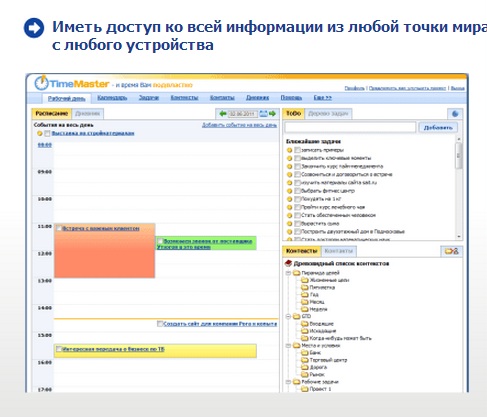Tick checkbox of green 'Возможен звонок' event
487x417 pixels.
click(x=160, y=241)
